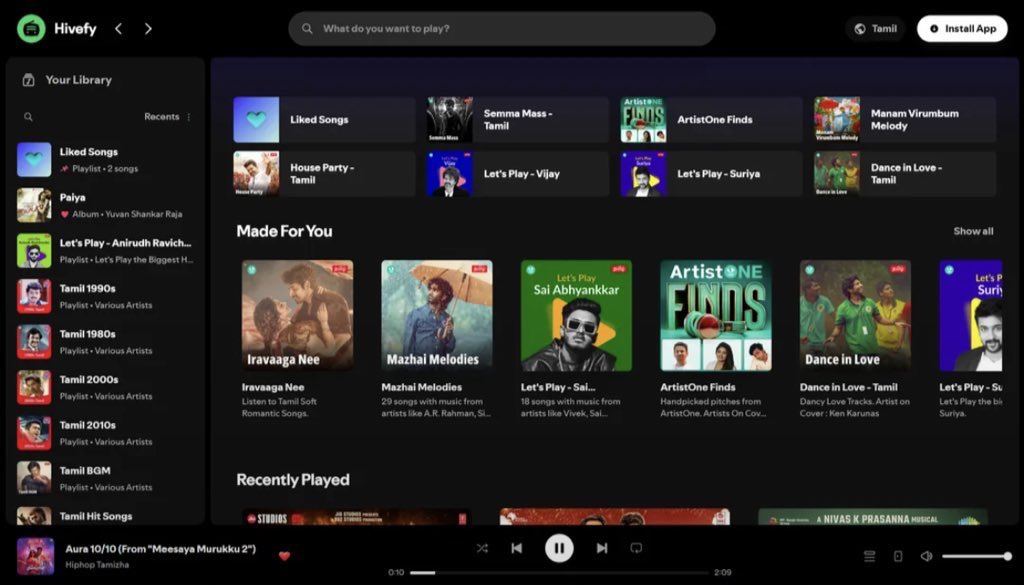Skip to next track
This screenshot has height=585, width=1024.
602,548
